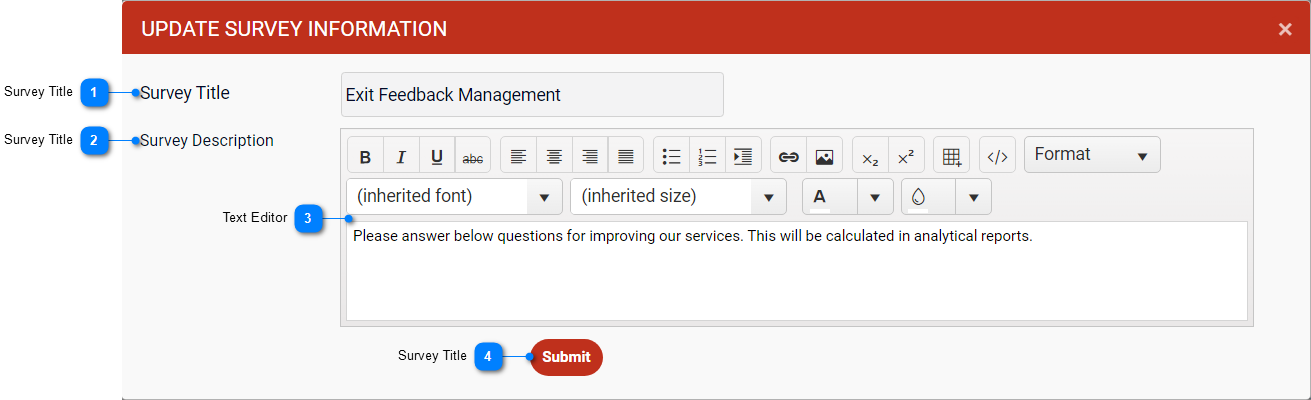
Task: Center align the text
Action: click(554, 156)
